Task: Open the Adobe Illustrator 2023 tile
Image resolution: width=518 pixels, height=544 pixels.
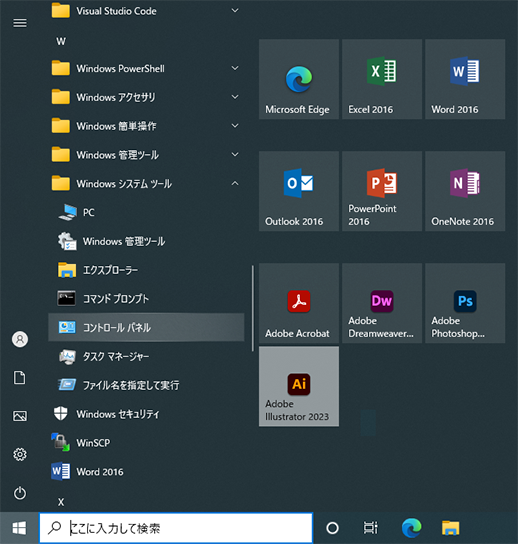Action: coord(299,386)
